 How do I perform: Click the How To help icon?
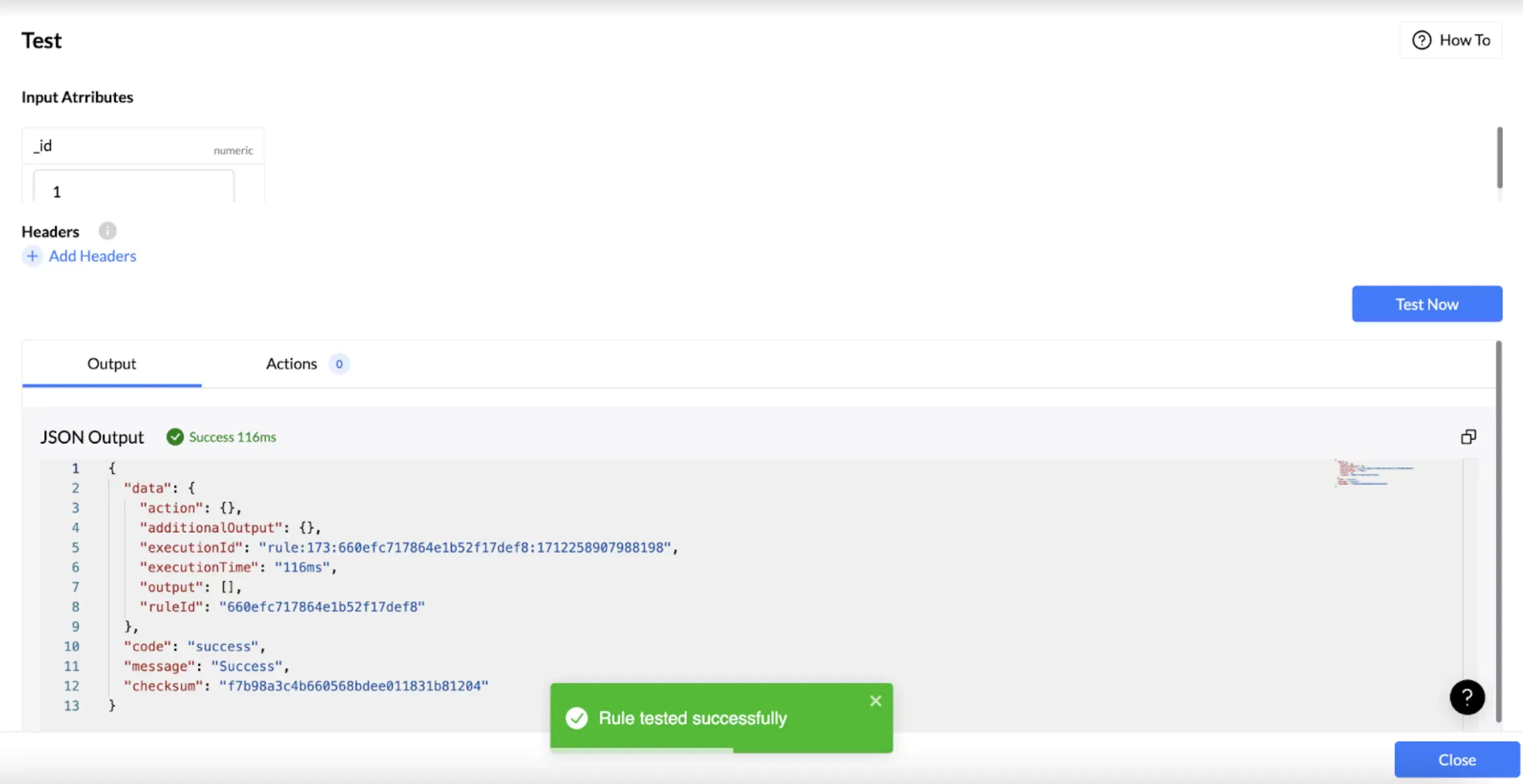click(x=1421, y=40)
